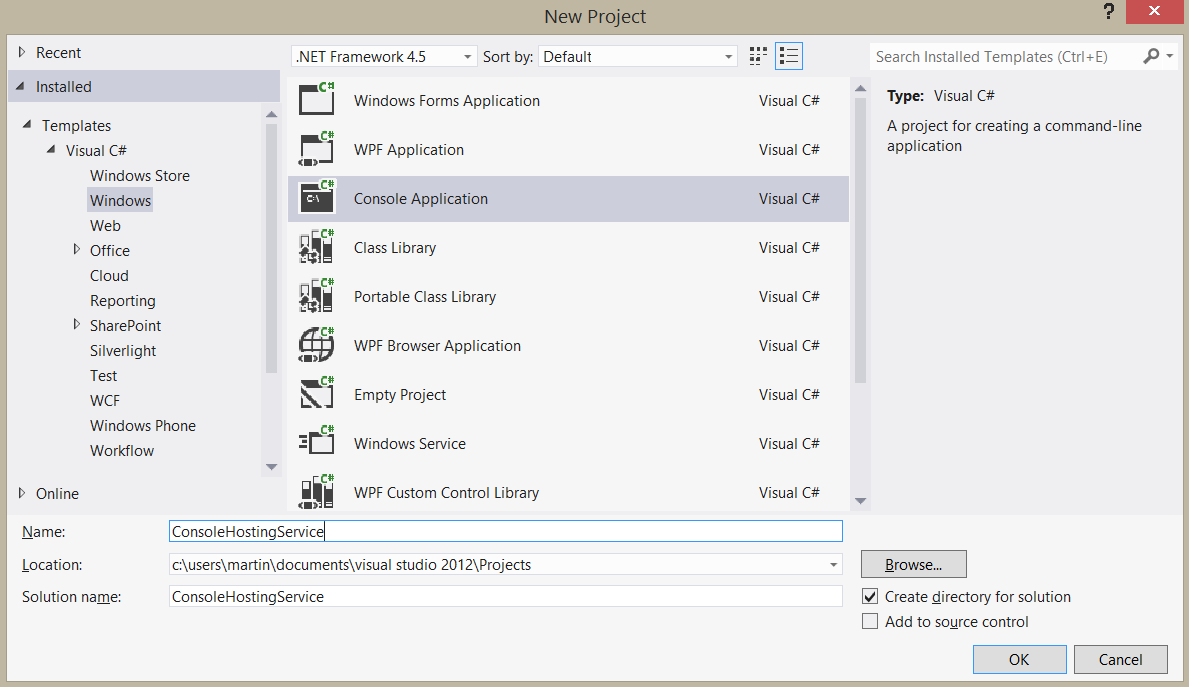Click the Console Application template icon

[316, 198]
